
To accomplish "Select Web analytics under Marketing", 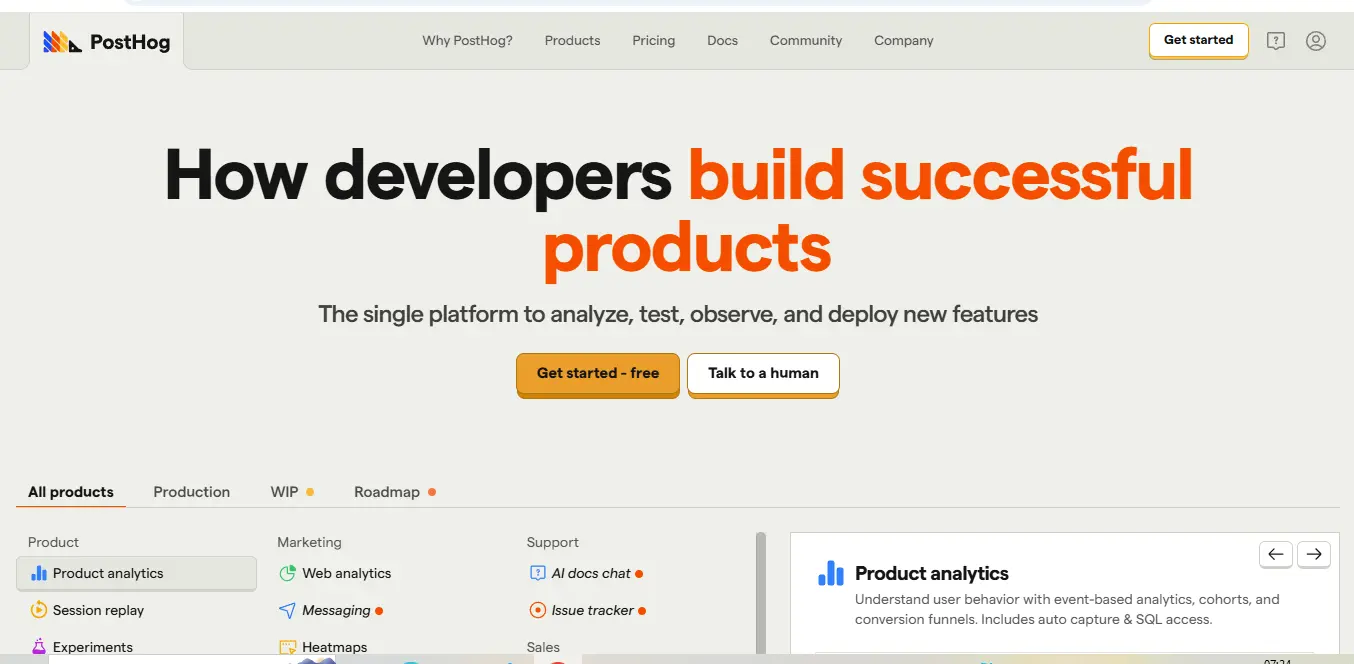I will (347, 573).
